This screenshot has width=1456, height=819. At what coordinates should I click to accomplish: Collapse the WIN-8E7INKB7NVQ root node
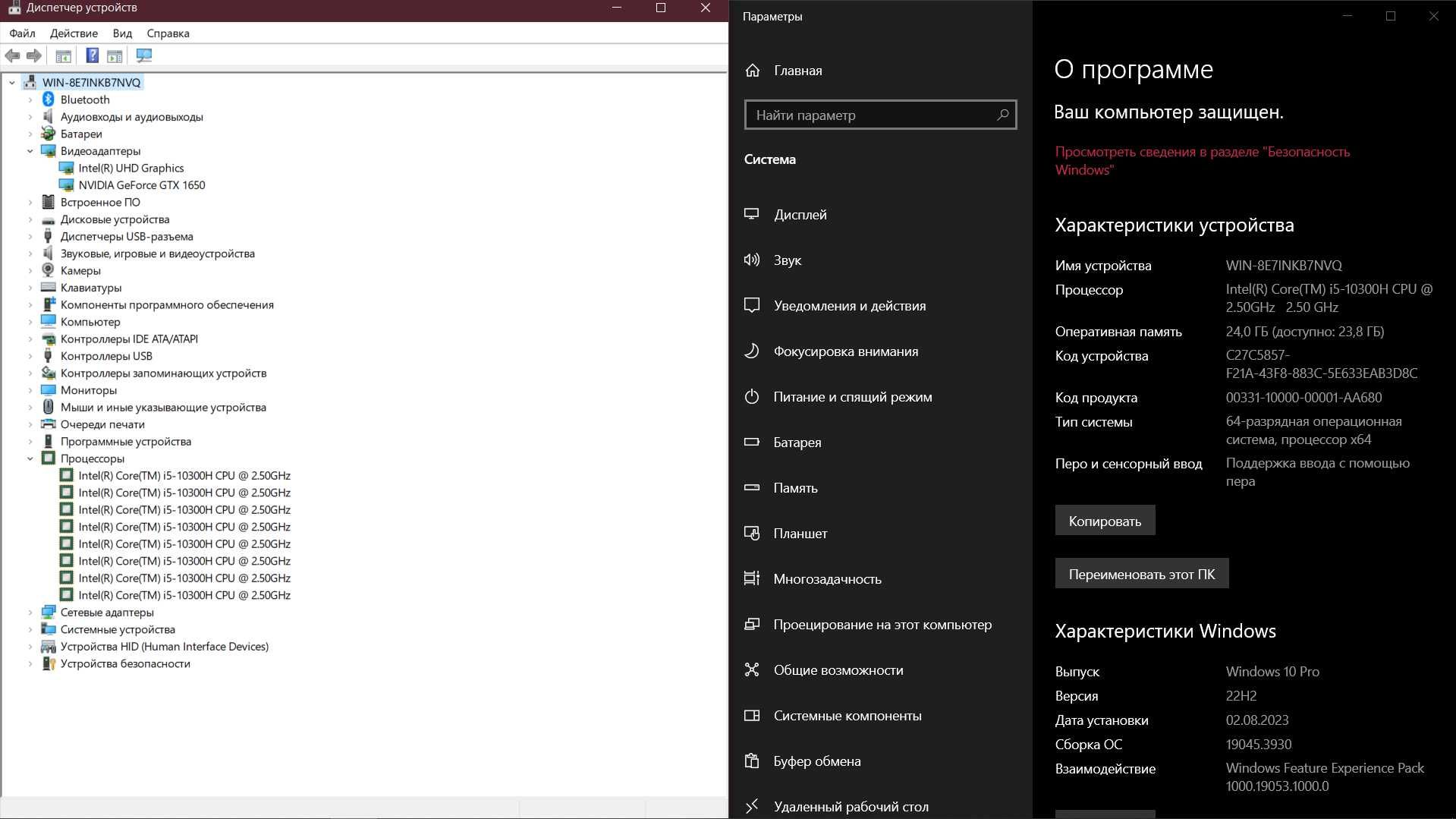tap(12, 82)
